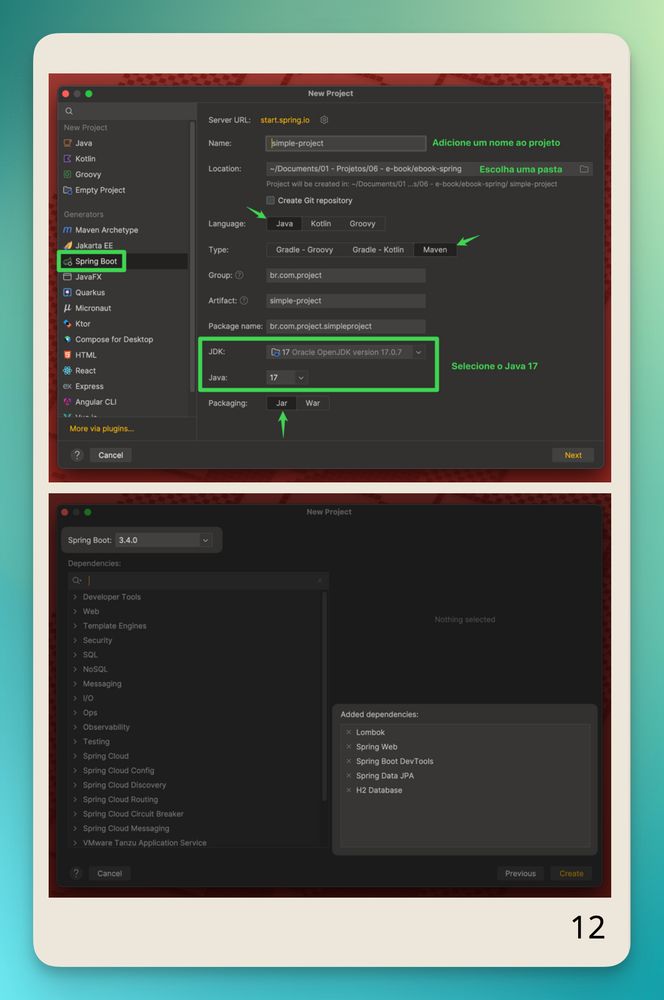
Task: Expand the Messaging category
Action: coord(75,684)
